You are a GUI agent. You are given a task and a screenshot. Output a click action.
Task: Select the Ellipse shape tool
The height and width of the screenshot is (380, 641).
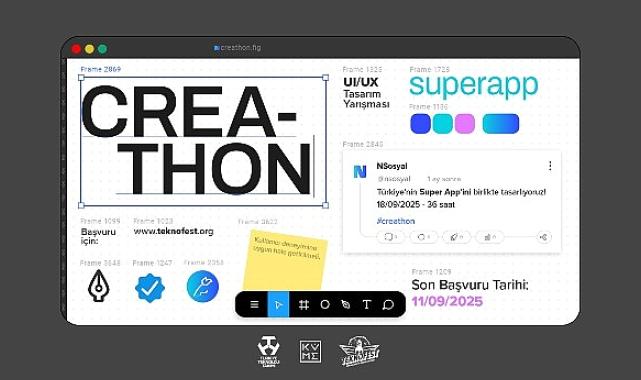[325, 305]
